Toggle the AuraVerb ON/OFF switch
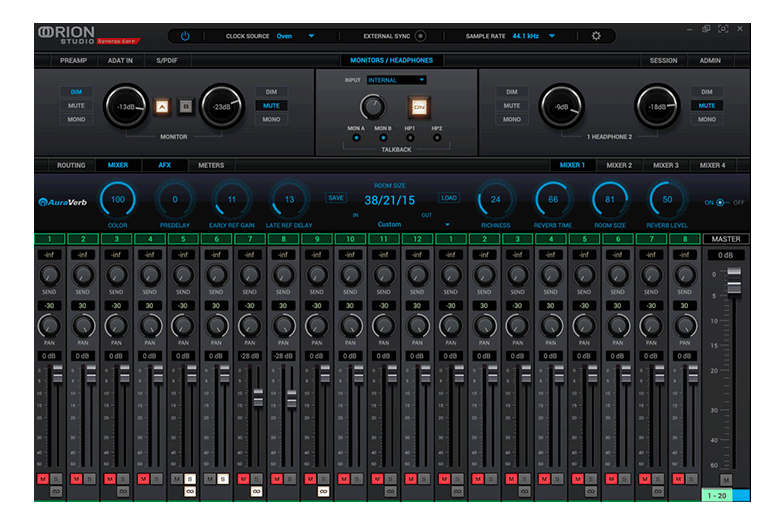 pyautogui.click(x=719, y=202)
